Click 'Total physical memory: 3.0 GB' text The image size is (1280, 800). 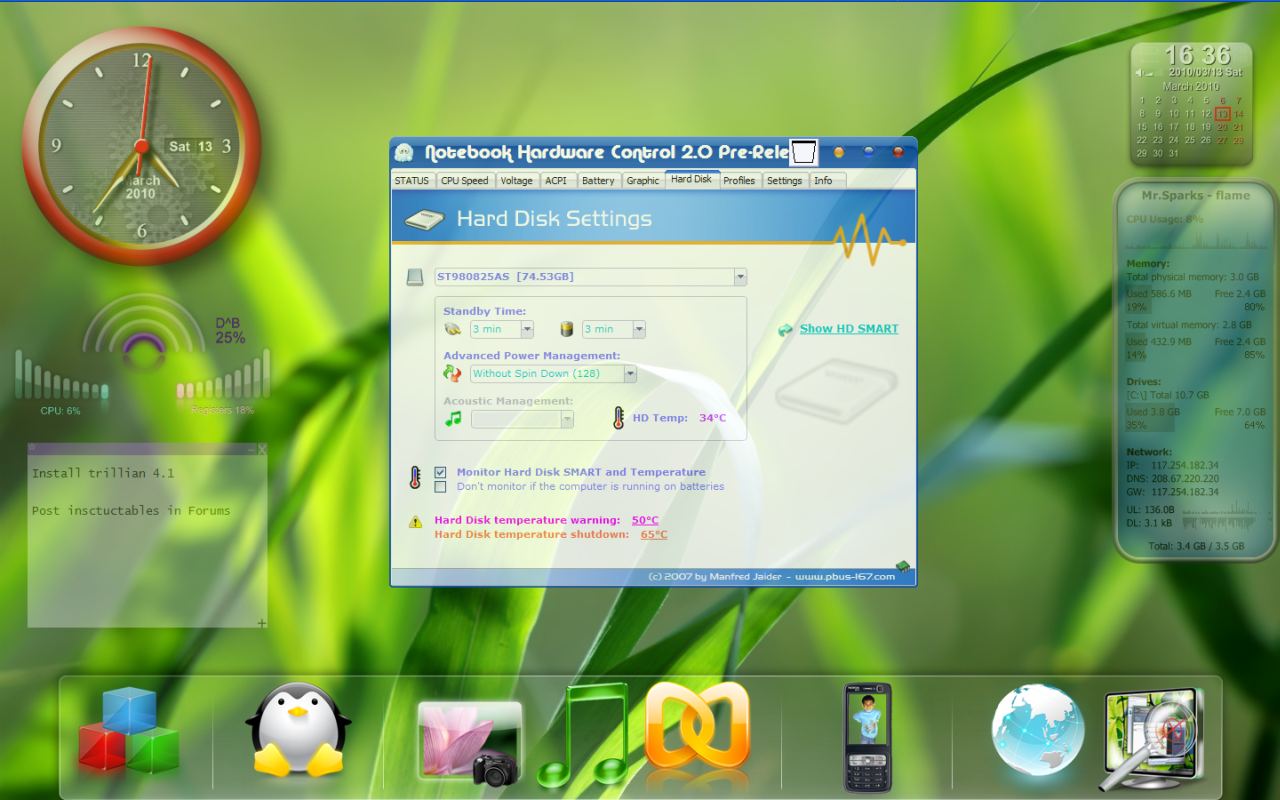coord(1192,277)
